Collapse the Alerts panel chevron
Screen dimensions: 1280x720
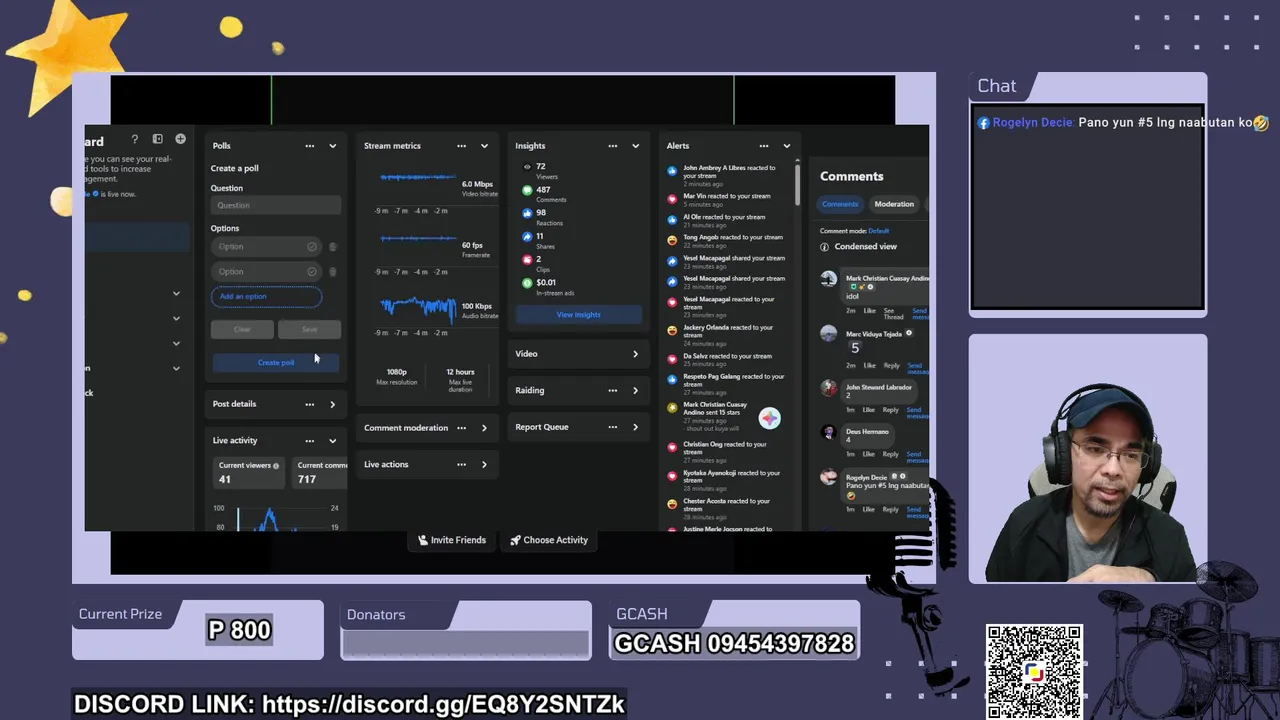pyautogui.click(x=787, y=146)
